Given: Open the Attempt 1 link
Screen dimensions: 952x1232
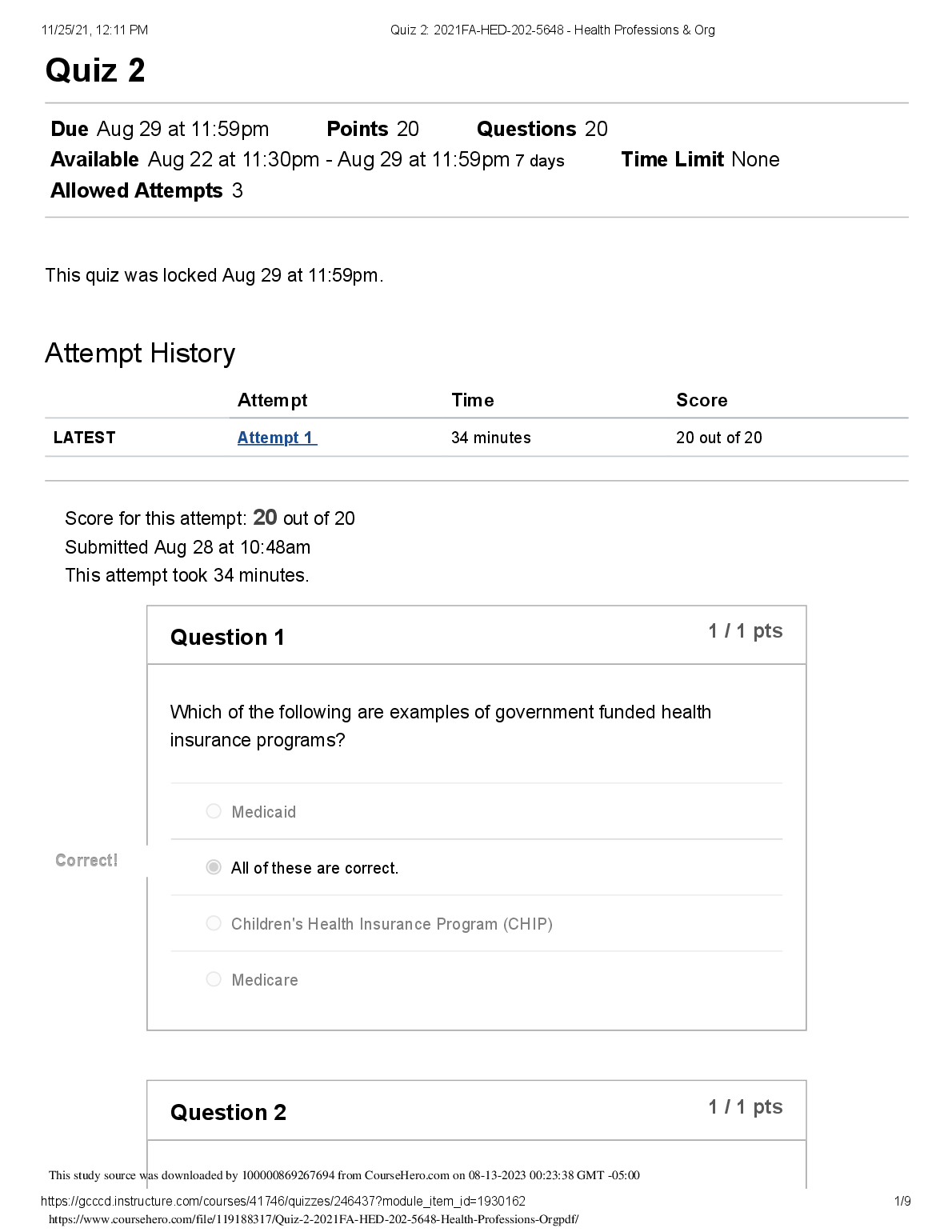Looking at the screenshot, I should point(277,438).
